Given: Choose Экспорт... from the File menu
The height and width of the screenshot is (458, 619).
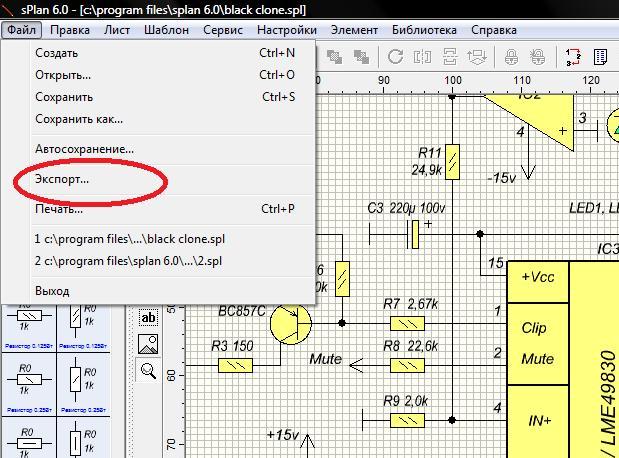Looking at the screenshot, I should 62,179.
